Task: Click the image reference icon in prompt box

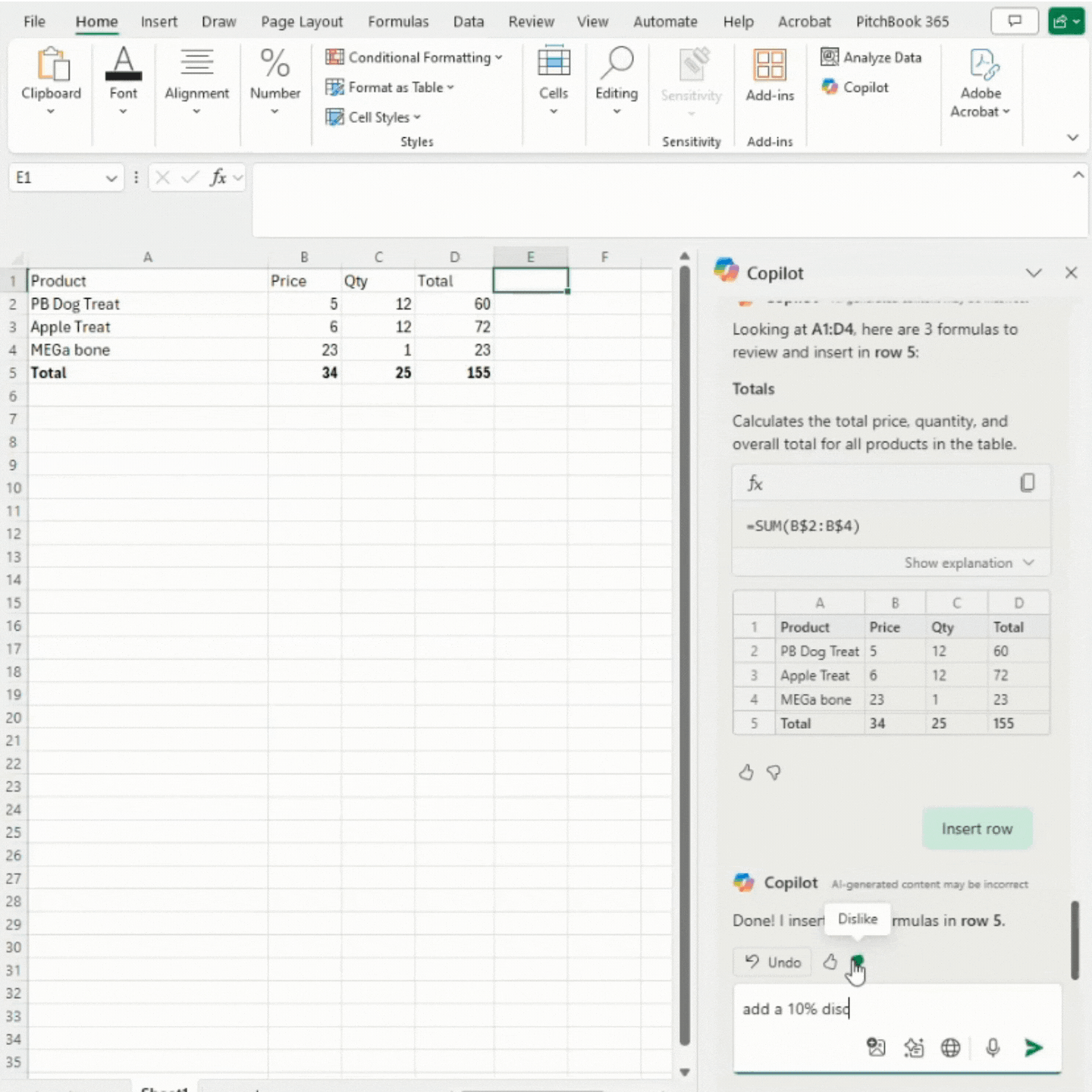Action: point(876,1047)
